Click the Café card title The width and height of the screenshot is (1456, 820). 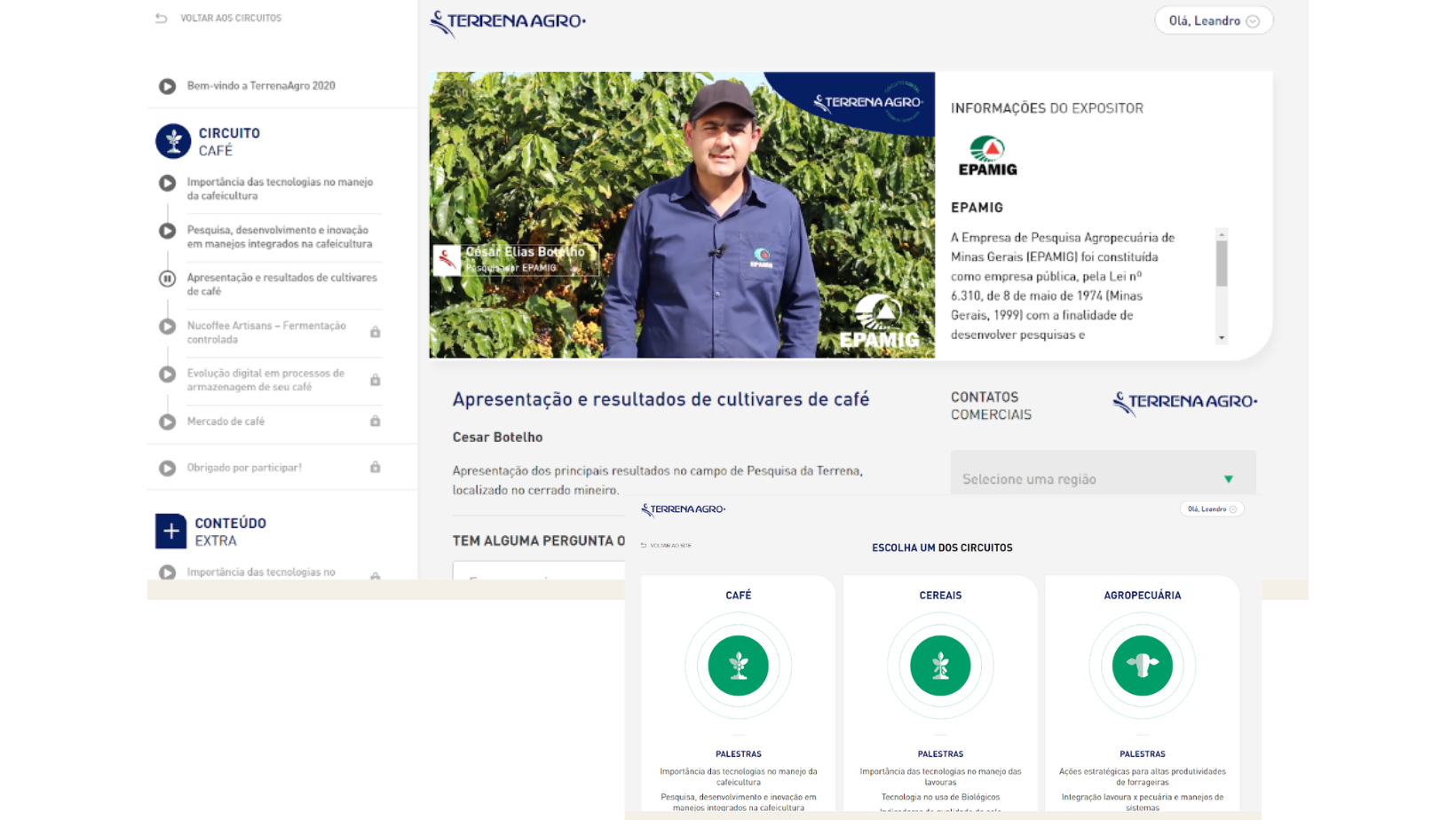pyautogui.click(x=739, y=595)
